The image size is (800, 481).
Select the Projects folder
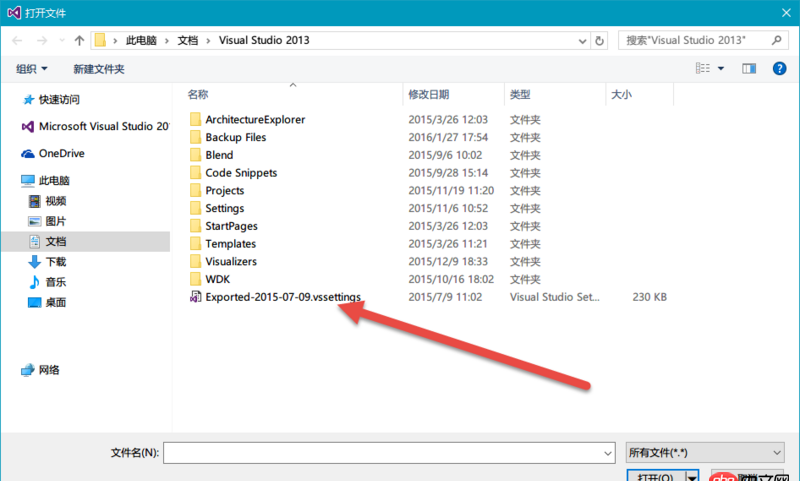[225, 190]
